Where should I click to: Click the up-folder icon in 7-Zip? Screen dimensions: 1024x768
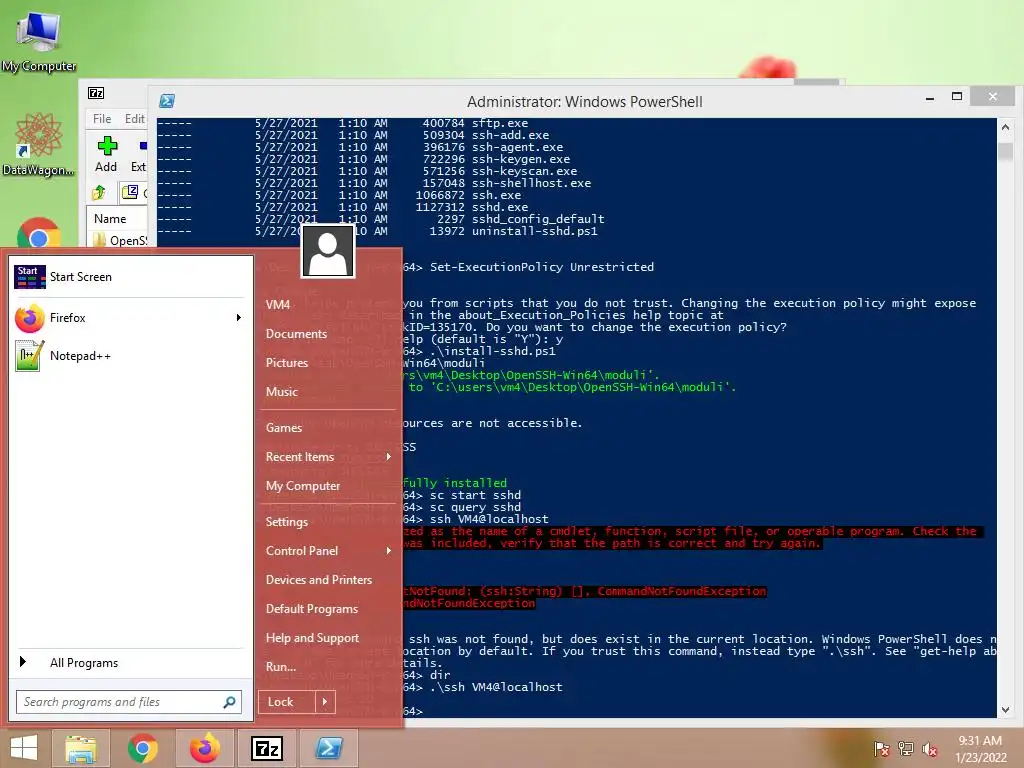(x=99, y=193)
